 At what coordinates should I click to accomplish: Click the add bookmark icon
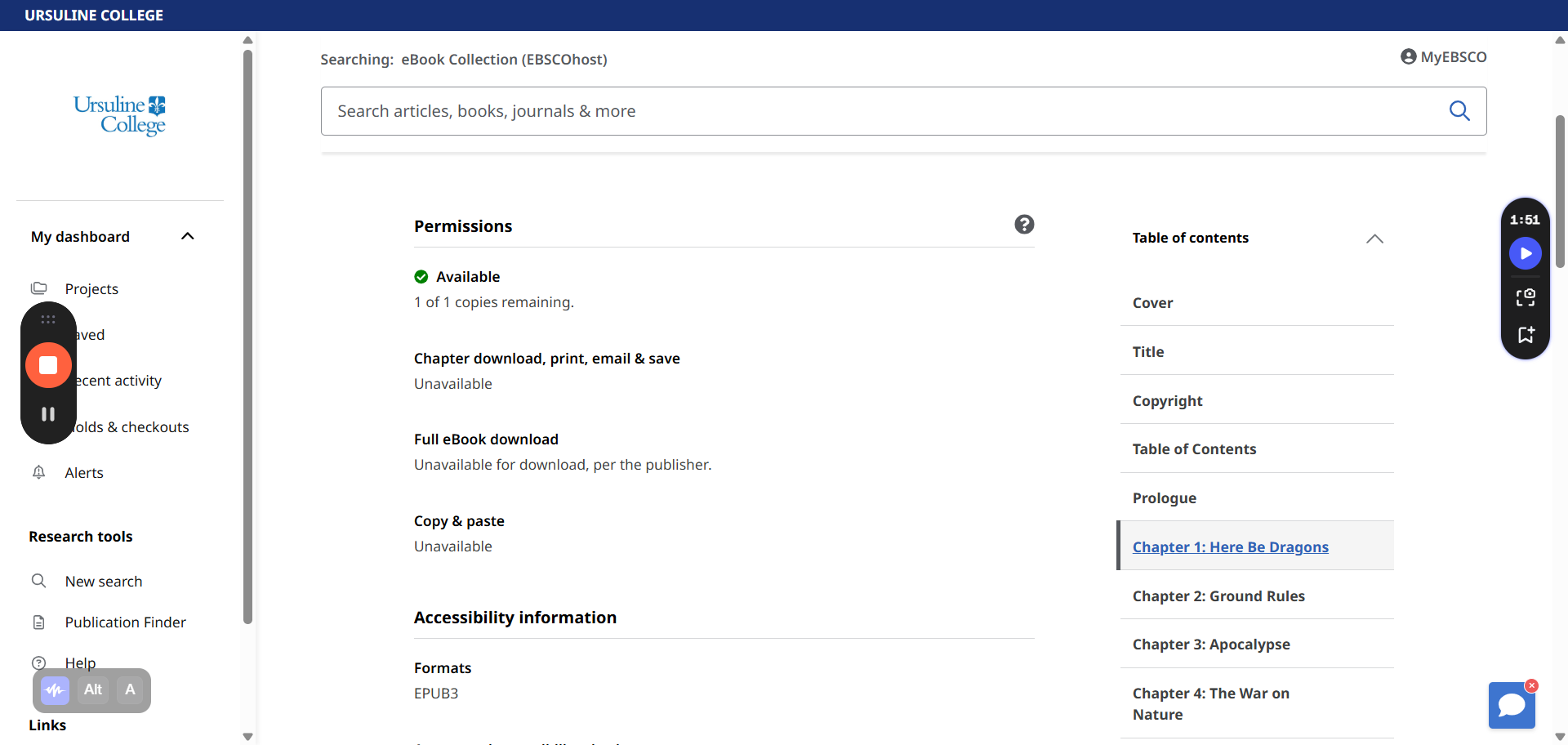click(1525, 335)
